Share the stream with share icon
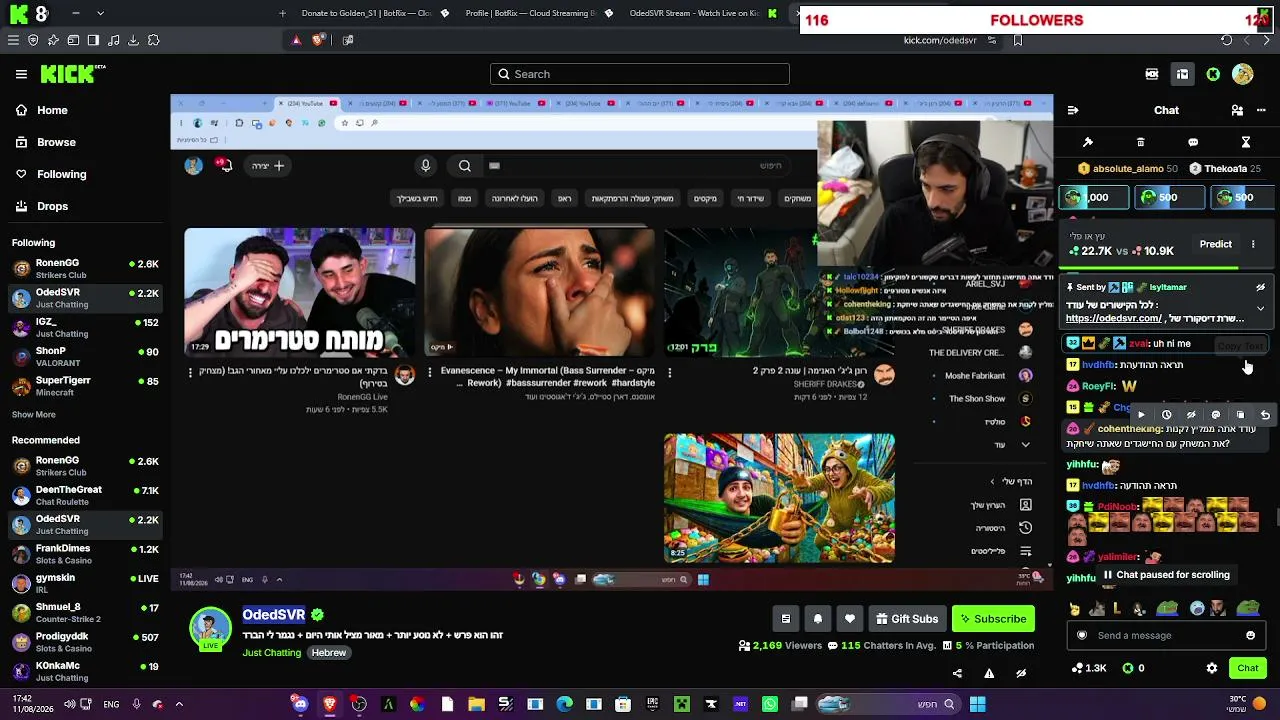Screen dimensions: 1280x720 pyautogui.click(x=957, y=673)
